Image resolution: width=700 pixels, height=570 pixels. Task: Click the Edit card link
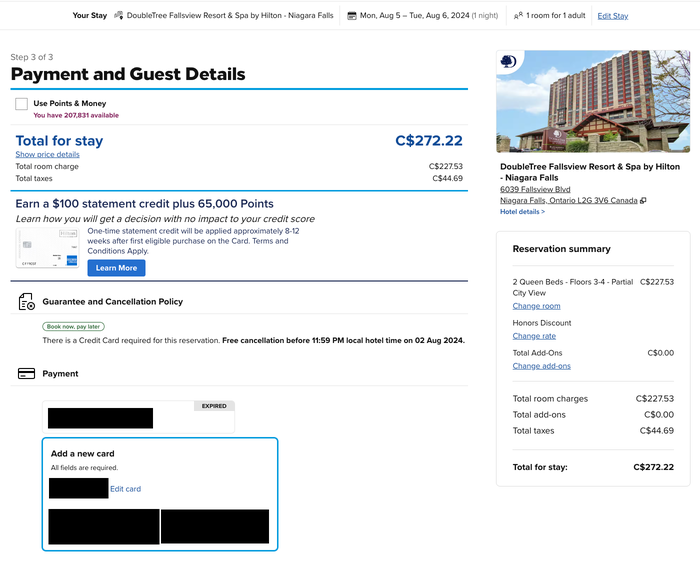pos(125,489)
